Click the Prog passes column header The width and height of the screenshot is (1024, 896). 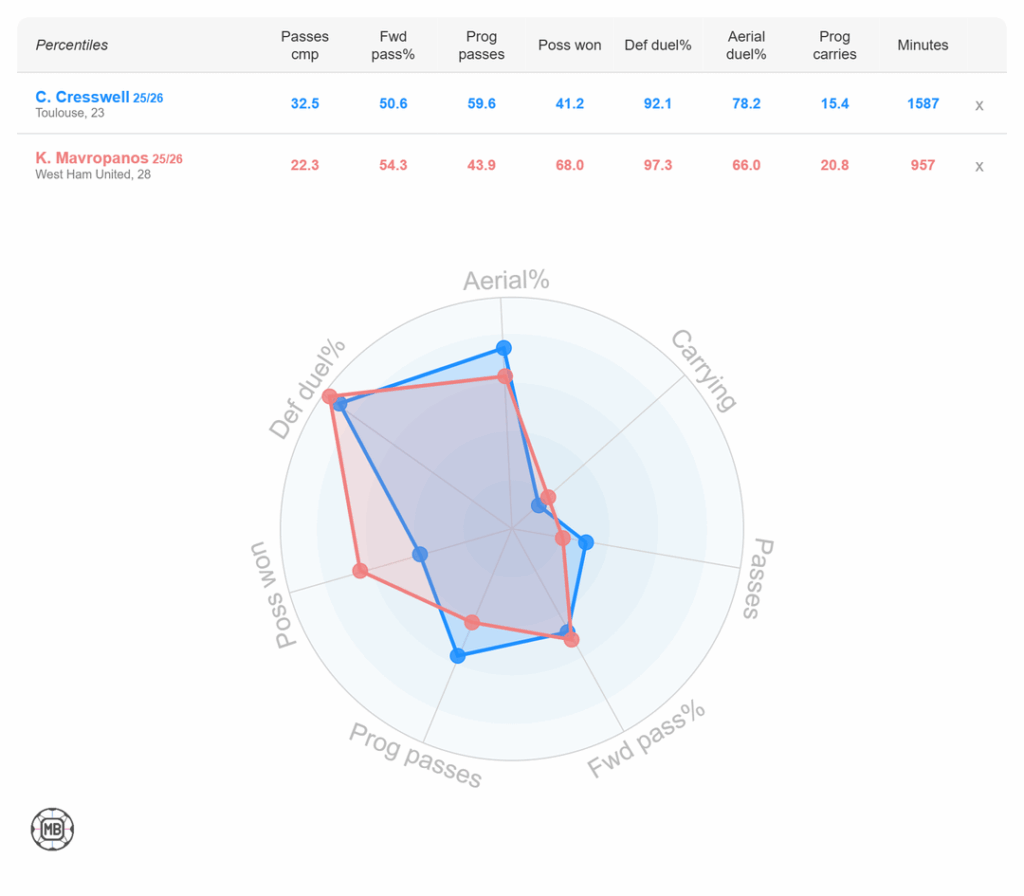(481, 45)
